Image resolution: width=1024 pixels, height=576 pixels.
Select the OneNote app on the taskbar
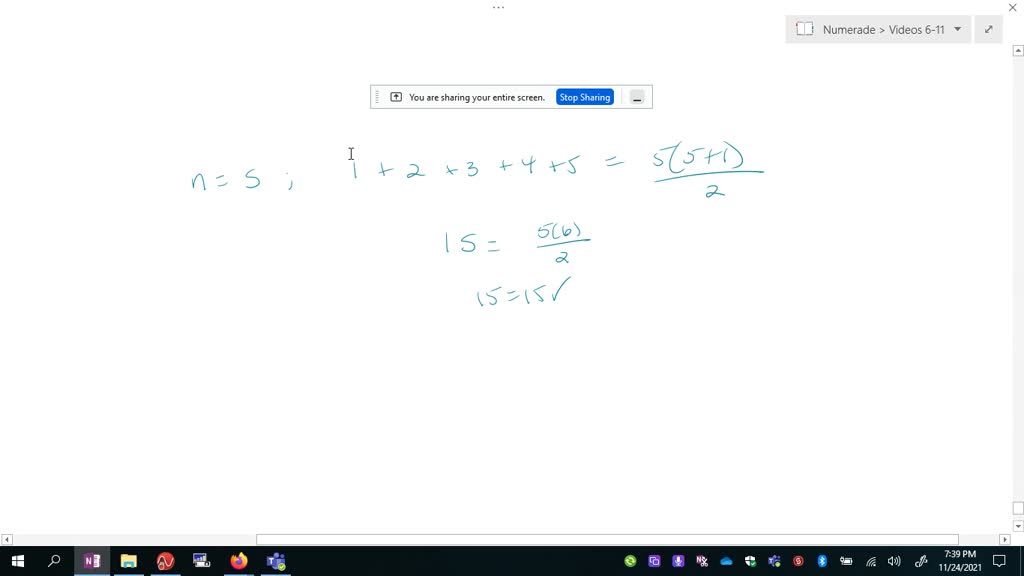tap(92, 561)
